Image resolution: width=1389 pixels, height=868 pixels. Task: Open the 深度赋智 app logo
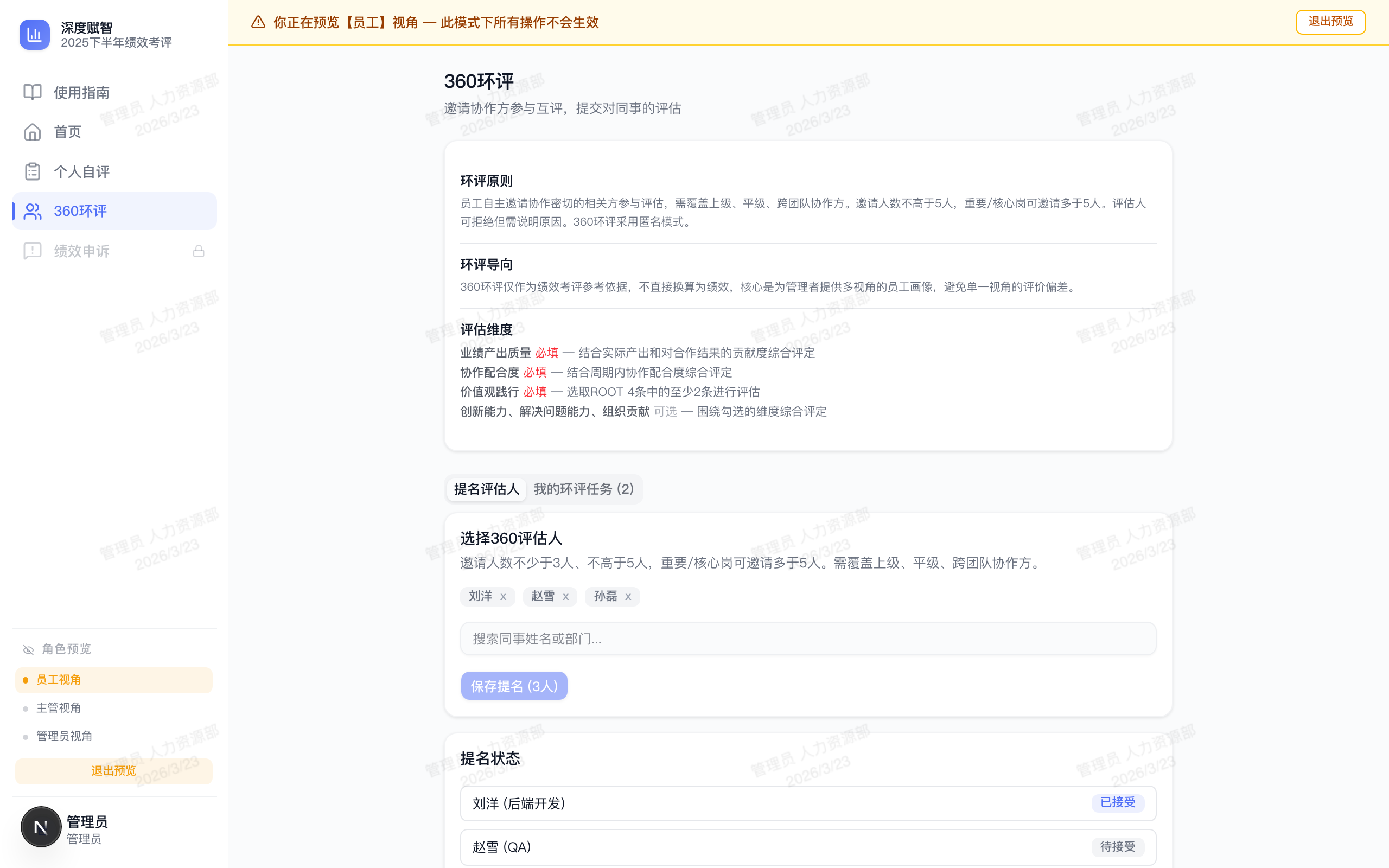click(x=34, y=34)
